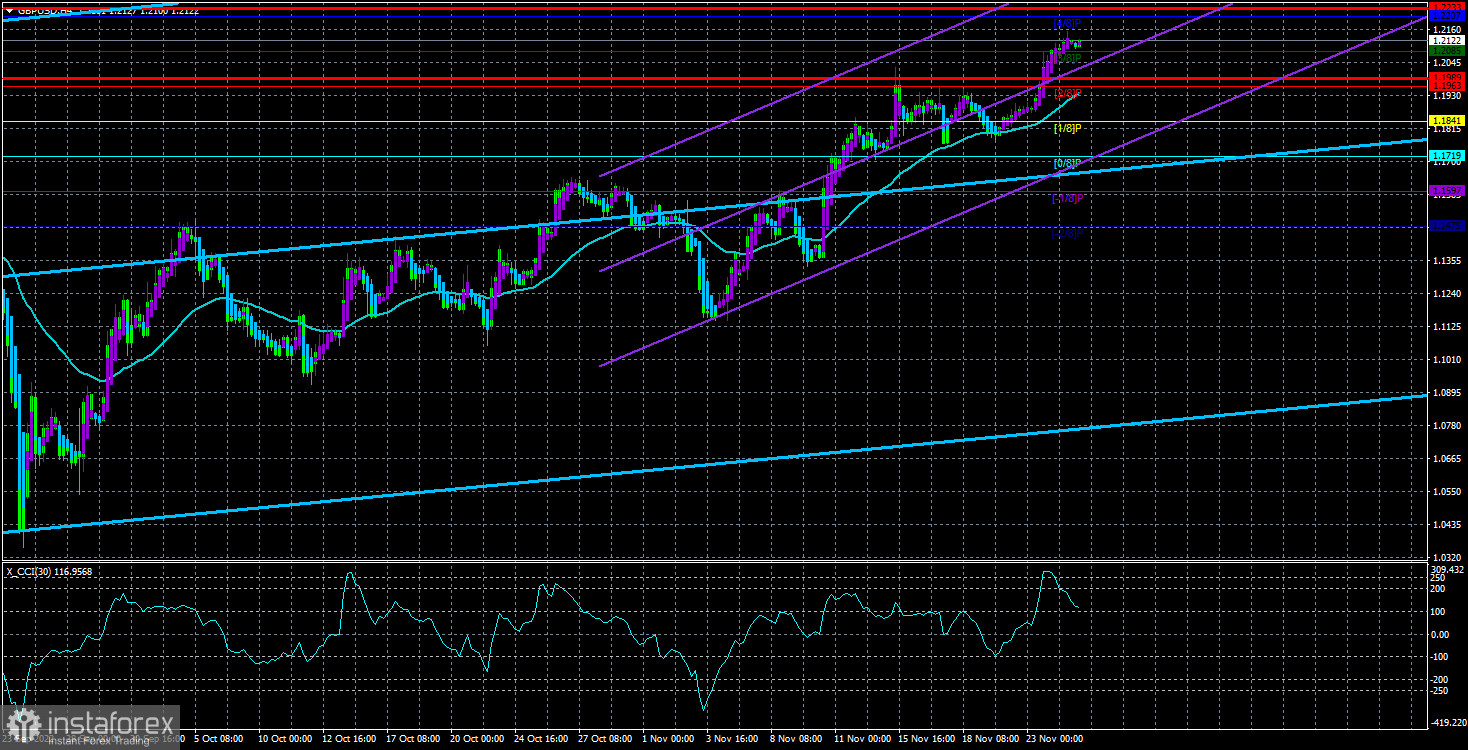Click the -419.220 value on the CCI scale

coord(1448,722)
